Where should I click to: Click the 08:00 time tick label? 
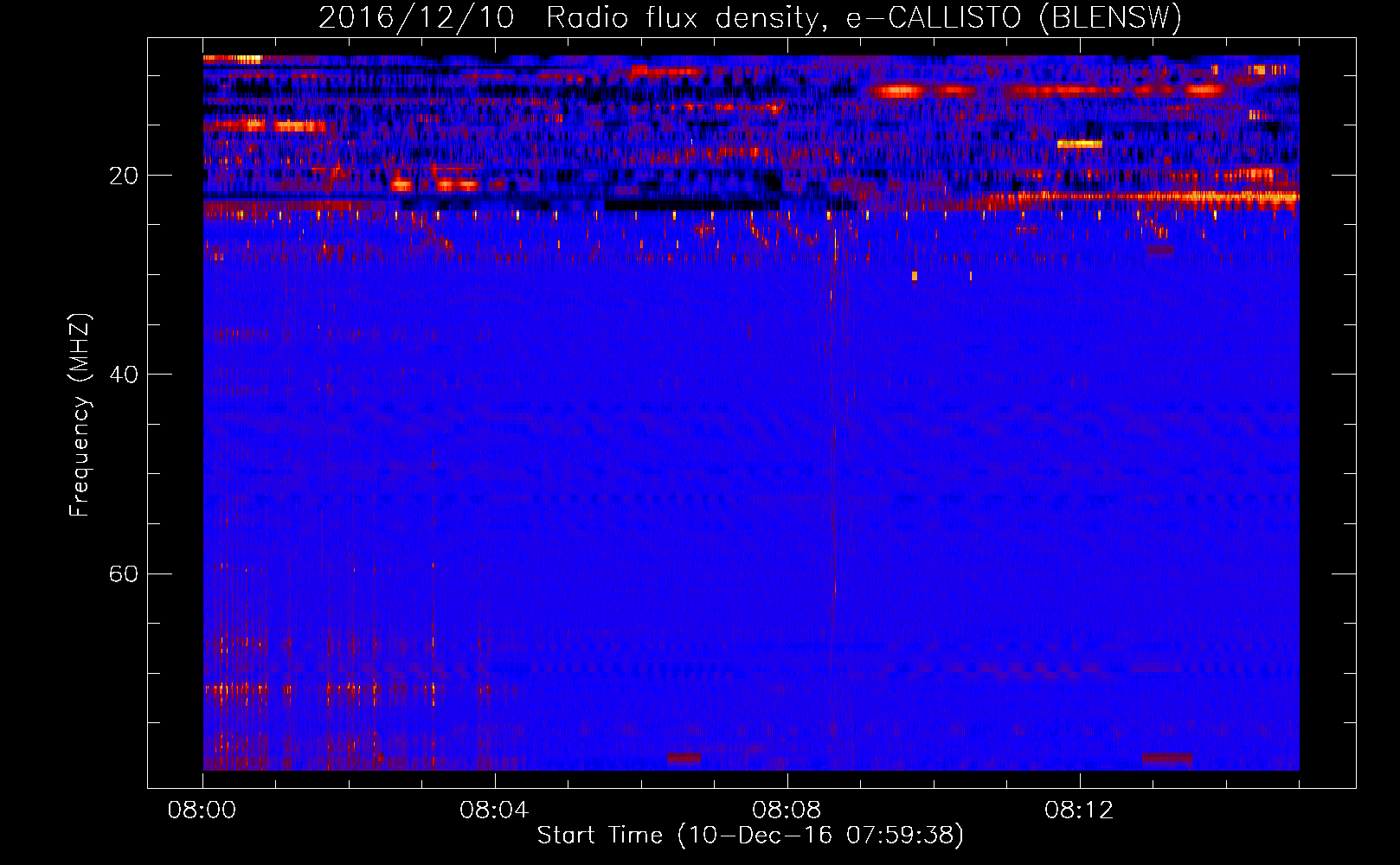pyautogui.click(x=202, y=811)
